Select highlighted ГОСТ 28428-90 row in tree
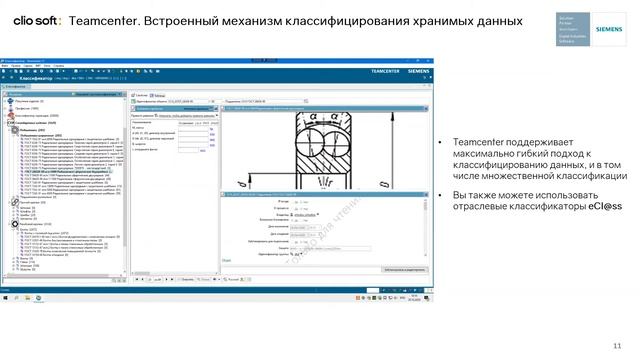The image size is (640, 360). click(x=66, y=172)
